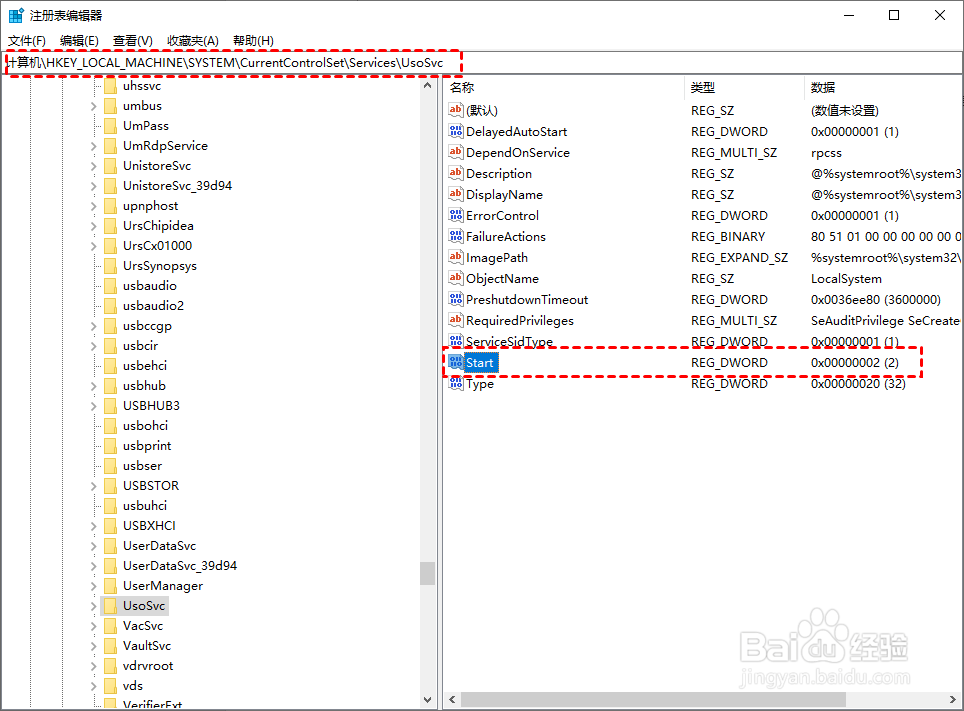The image size is (964, 711).
Task: Expand the USBSTOR tree node
Action: [92, 485]
